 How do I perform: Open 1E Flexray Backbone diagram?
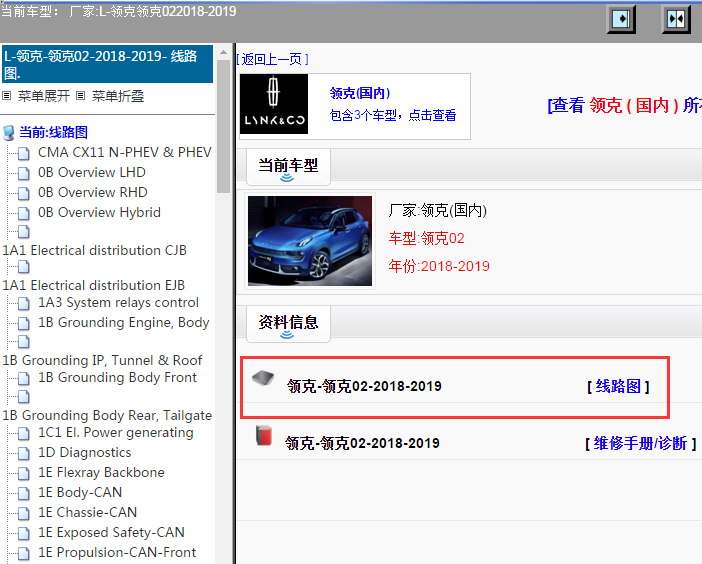tap(101, 472)
